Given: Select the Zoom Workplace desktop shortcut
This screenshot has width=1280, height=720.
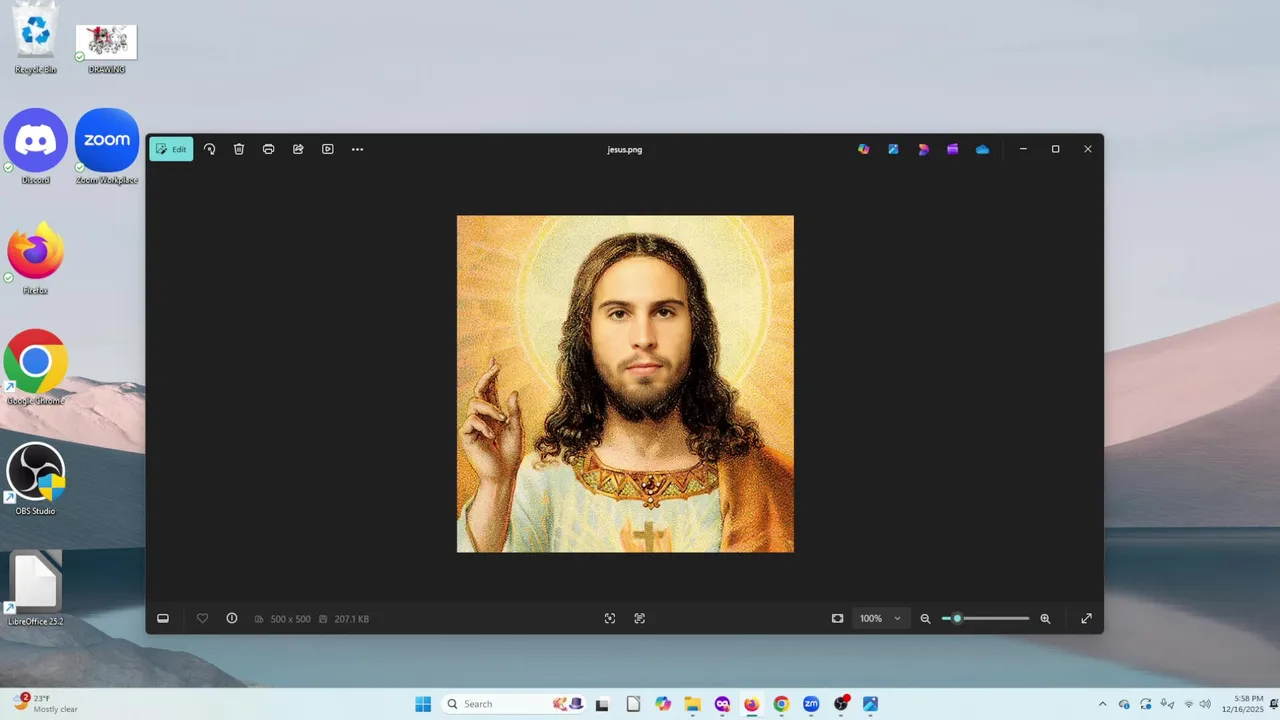Looking at the screenshot, I should pos(106,147).
